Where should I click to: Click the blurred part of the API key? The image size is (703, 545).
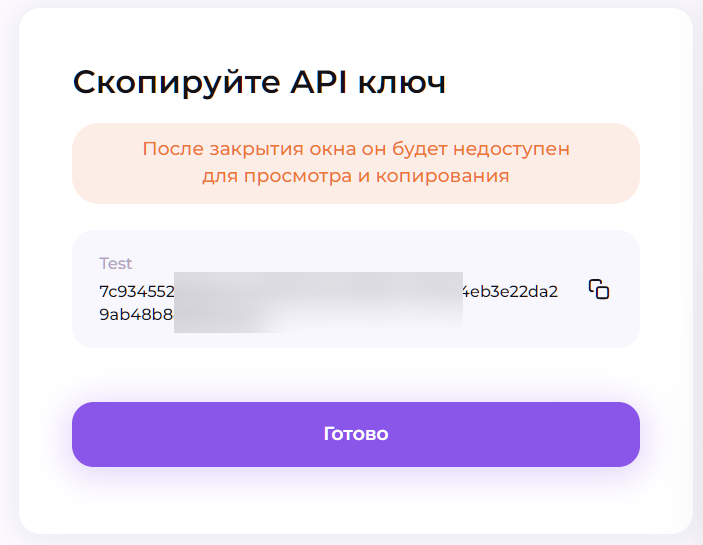pos(318,300)
